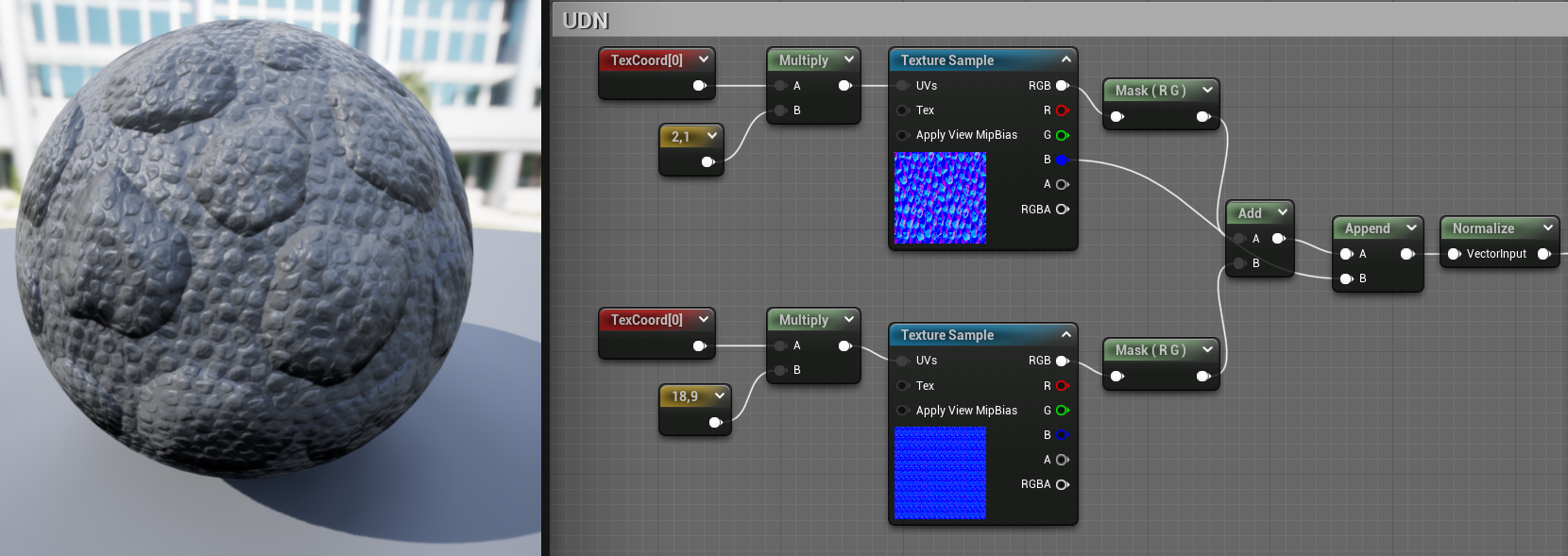
Task: Click Tex input pin on upper Texture Sample
Action: [903, 110]
